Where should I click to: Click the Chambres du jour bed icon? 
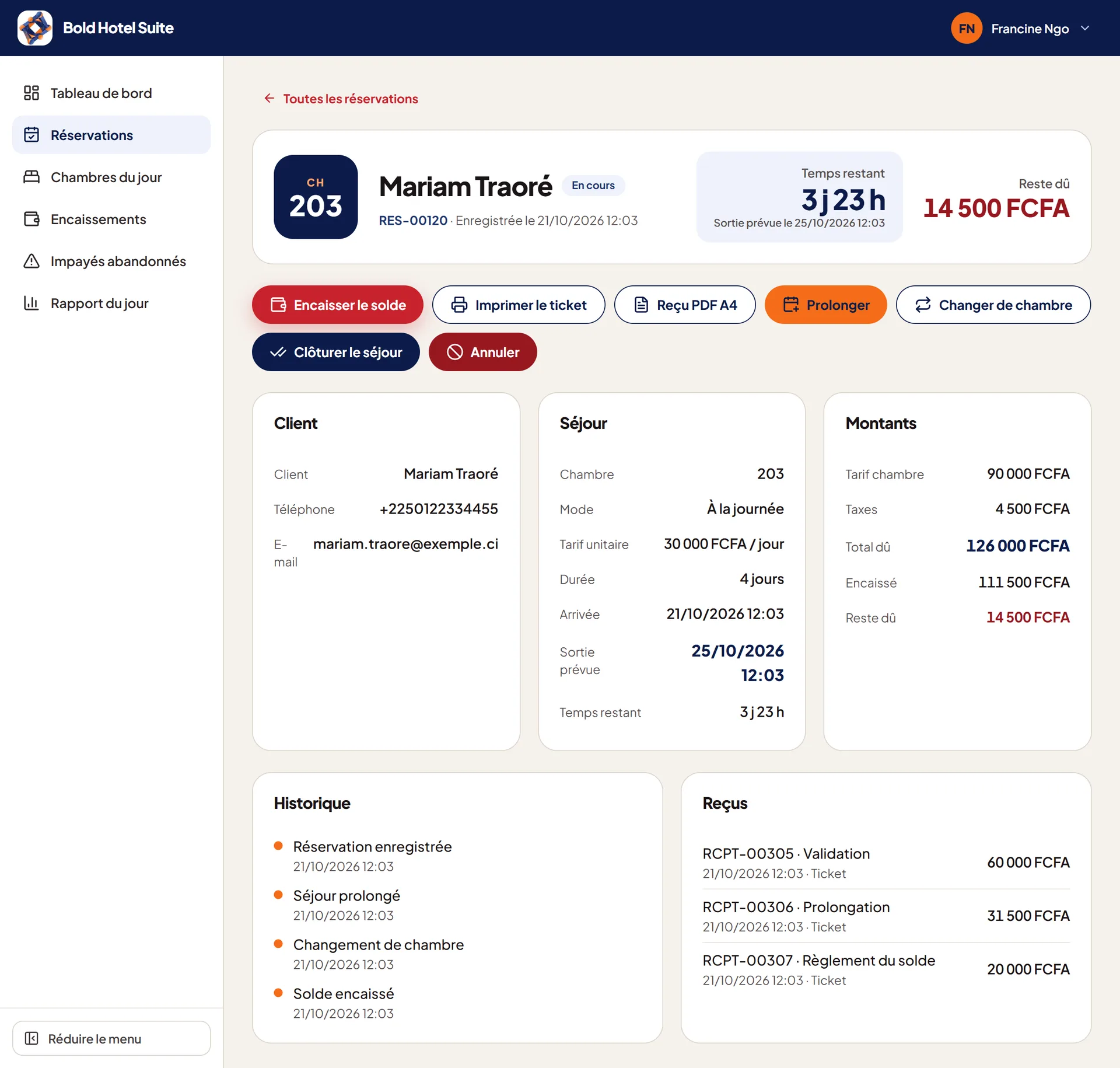pos(32,177)
